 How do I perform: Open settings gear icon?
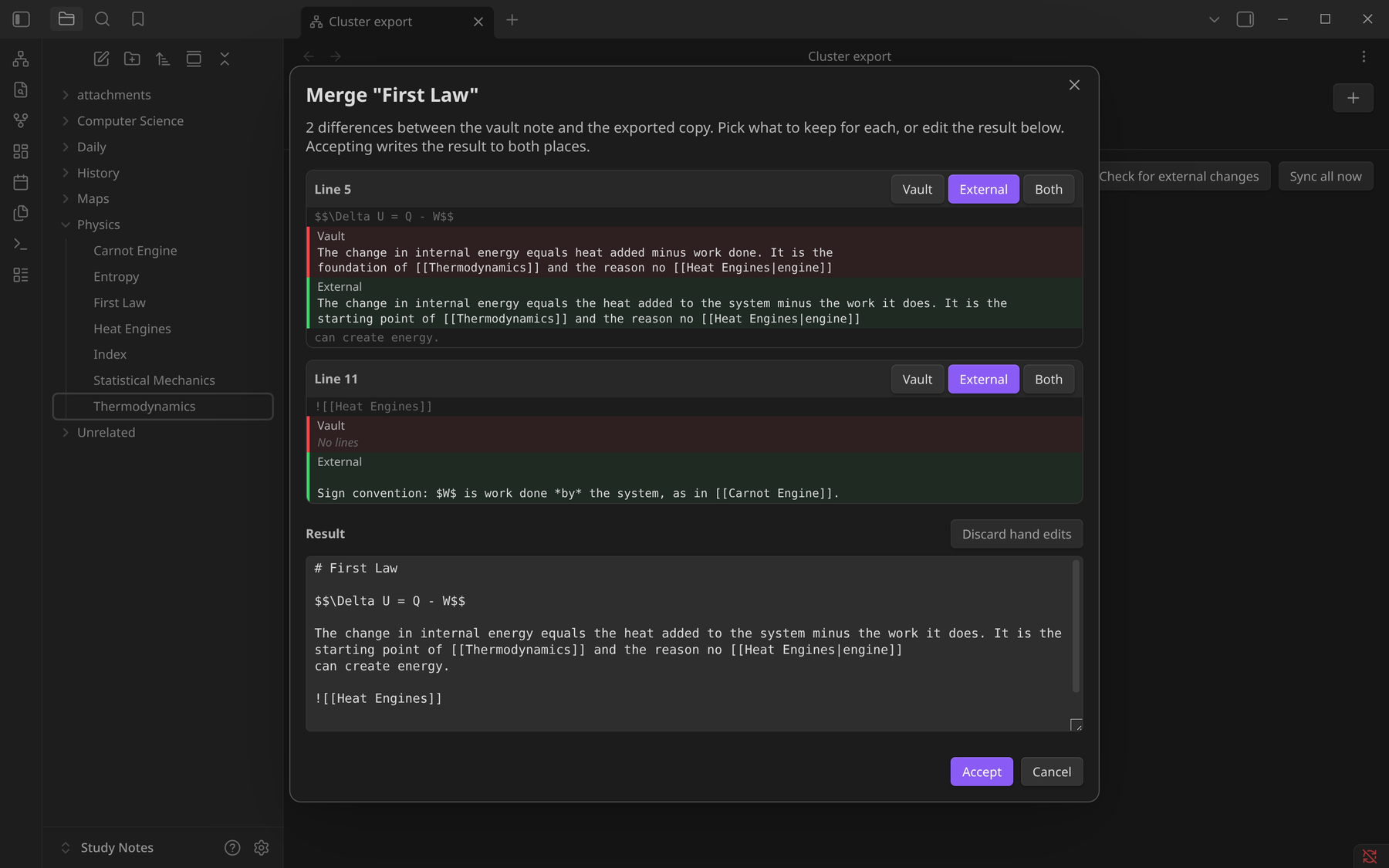(x=262, y=847)
